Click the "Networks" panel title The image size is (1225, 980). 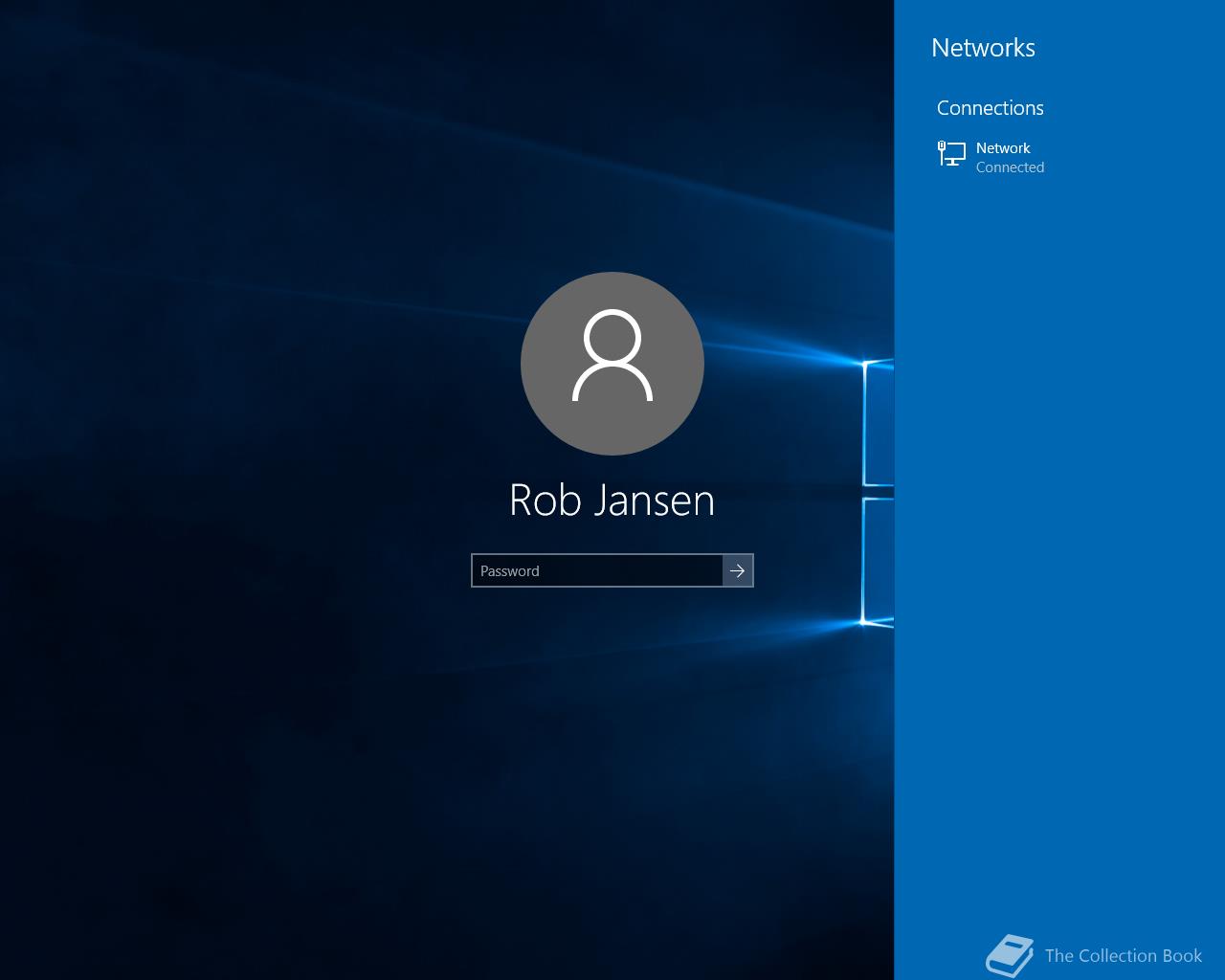(x=983, y=48)
